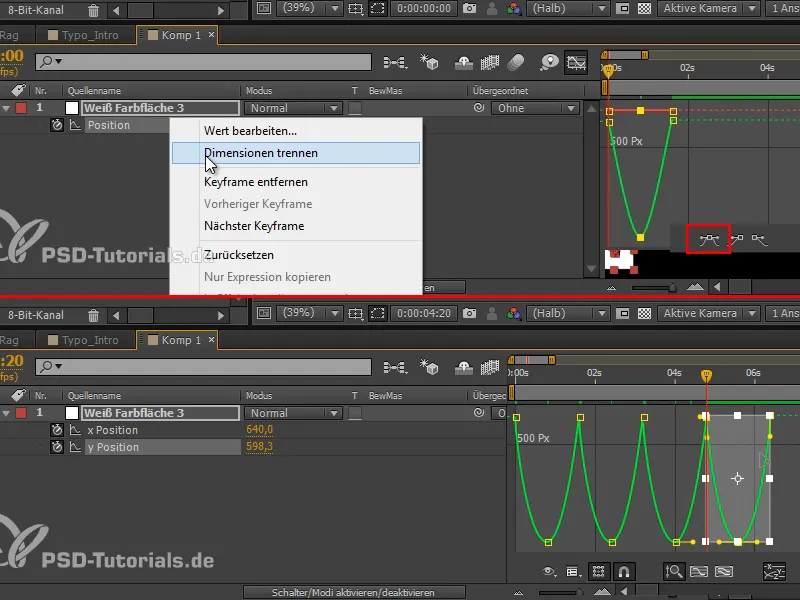Screen dimensions: 800x600
Task: Apply Easy Ease to the selected keyframes
Action: point(709,239)
